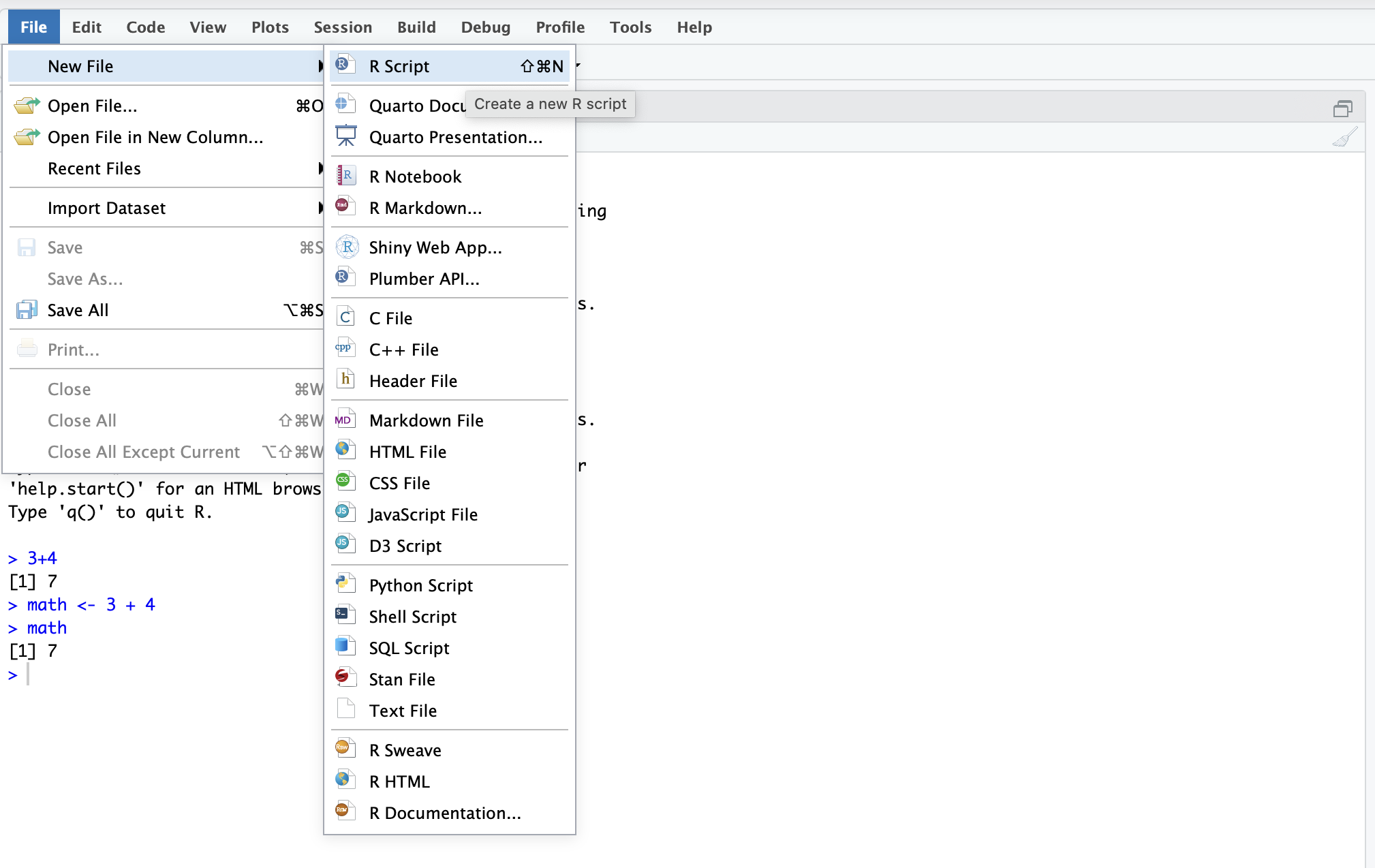This screenshot has width=1375, height=868.
Task: Select Python Script menu entry
Action: tap(450, 585)
